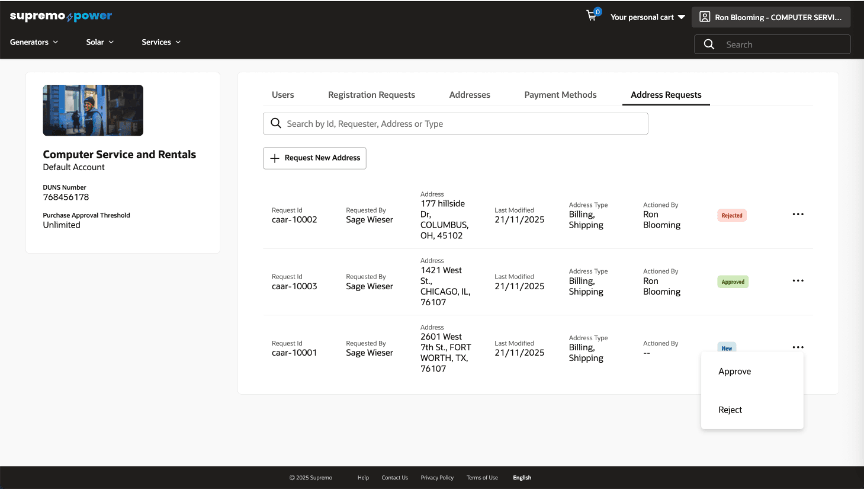The height and width of the screenshot is (490, 864).
Task: Select English language in footer
Action: tap(522, 478)
